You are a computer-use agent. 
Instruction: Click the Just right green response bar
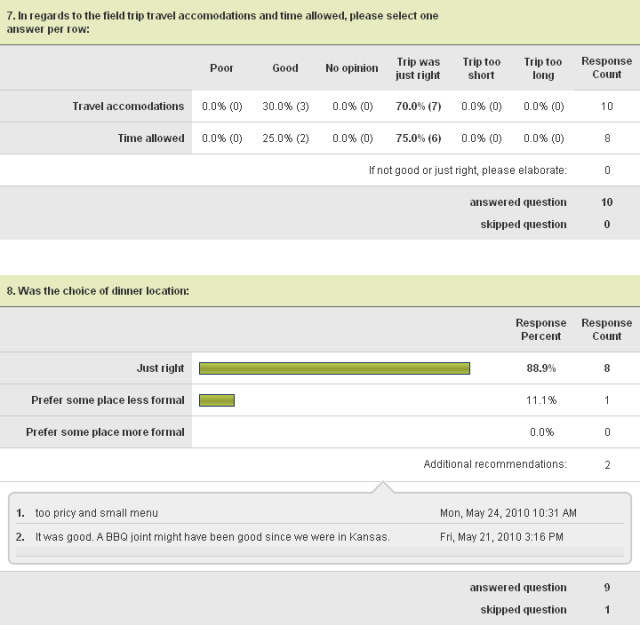point(334,369)
